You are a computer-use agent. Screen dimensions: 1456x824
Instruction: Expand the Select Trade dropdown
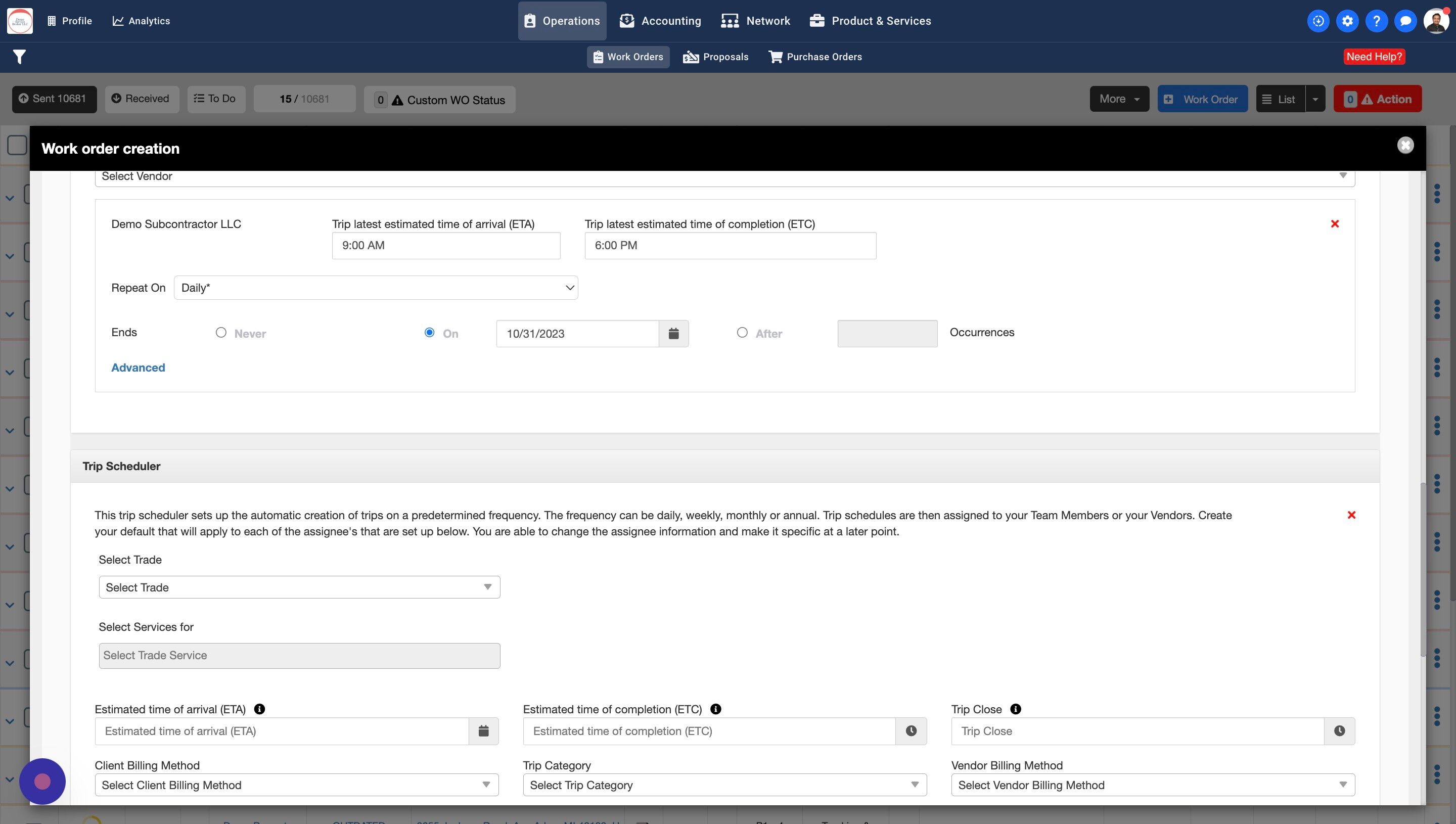tap(299, 587)
